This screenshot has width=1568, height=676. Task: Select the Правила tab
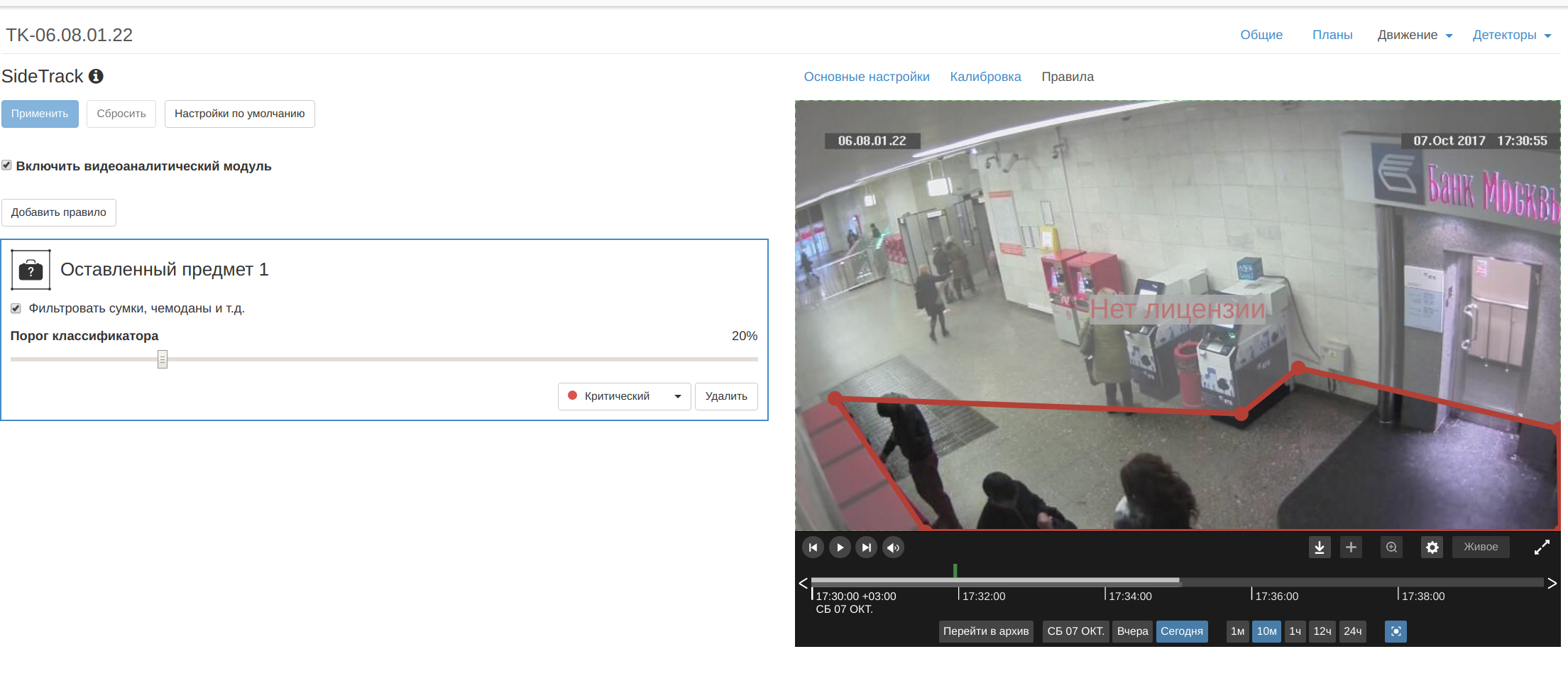tap(1068, 77)
